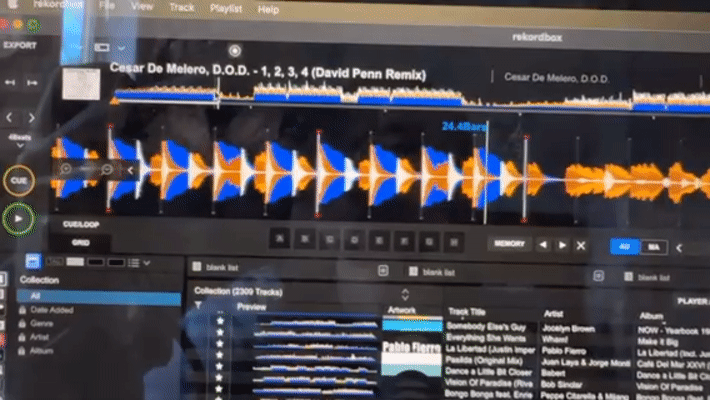Trigger hot cue pad B
Viewport: 710px width, 400px height.
click(x=305, y=240)
